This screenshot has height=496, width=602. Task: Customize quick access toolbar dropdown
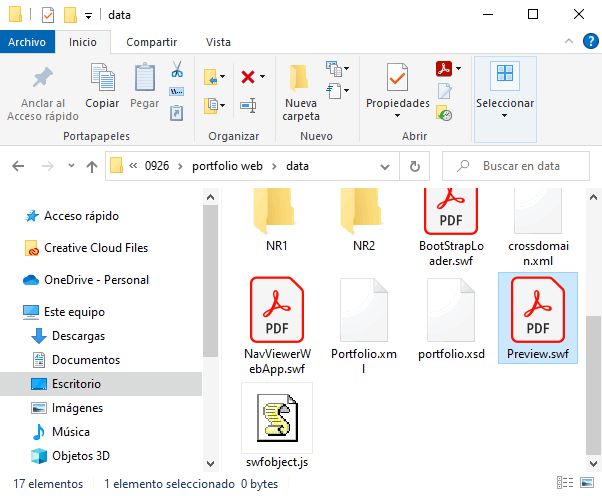point(88,16)
